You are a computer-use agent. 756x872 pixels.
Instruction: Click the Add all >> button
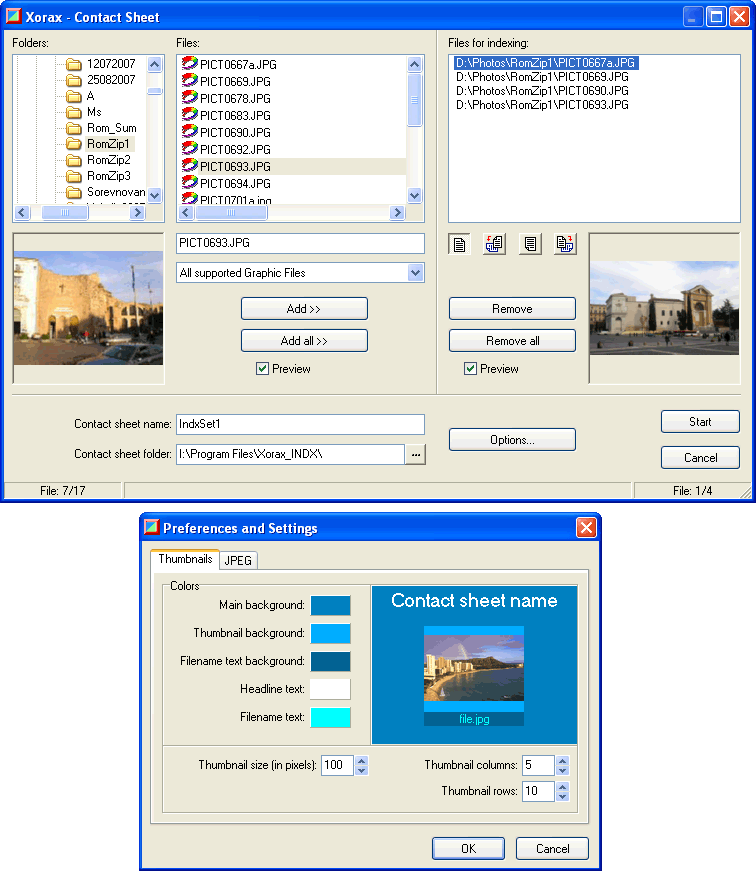coord(304,341)
